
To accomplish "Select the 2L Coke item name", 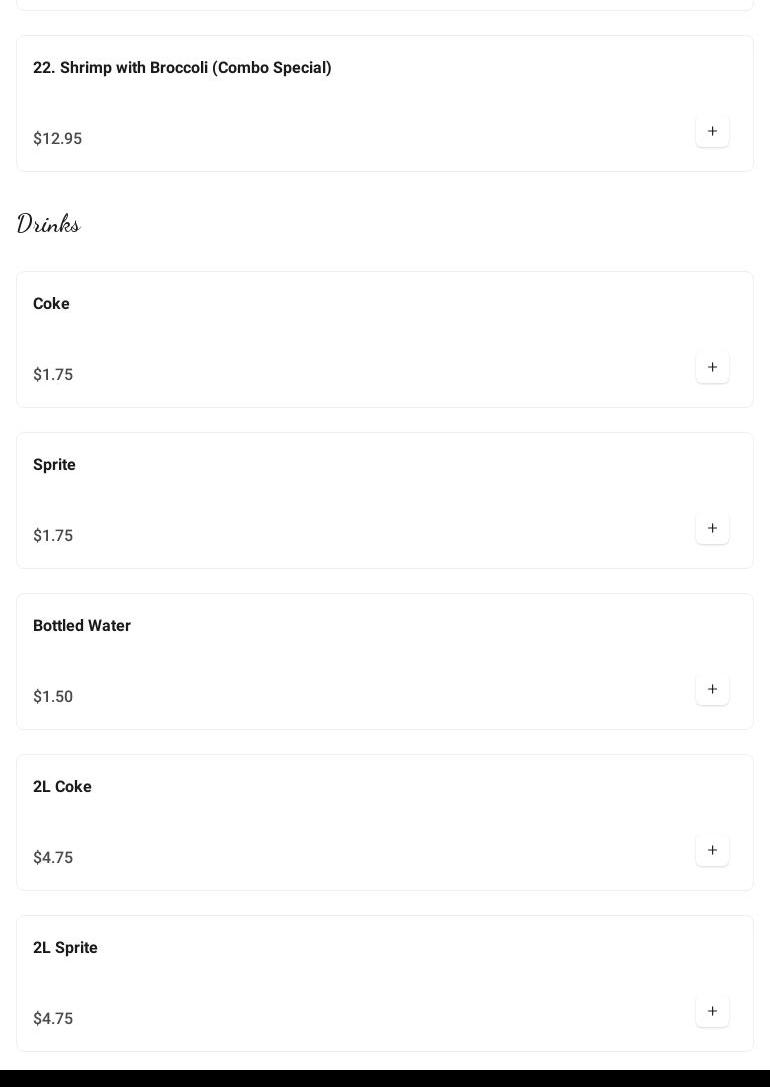I will point(62,787).
